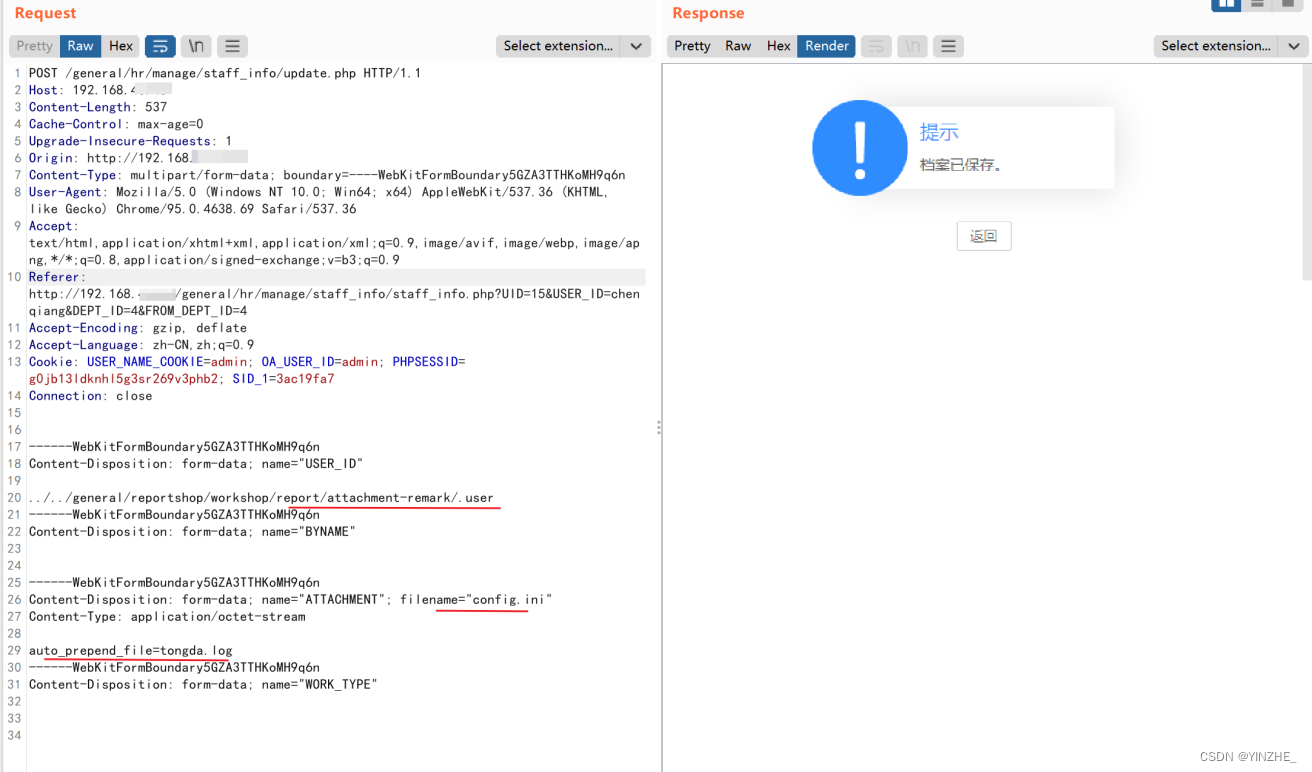
Task: Click the boundary line numbered 17
Action: coord(174,447)
